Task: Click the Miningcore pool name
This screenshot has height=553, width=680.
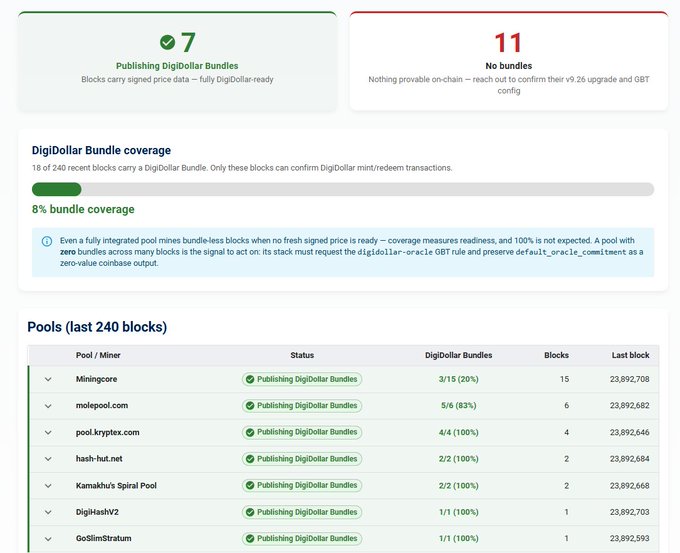Action: pyautogui.click(x=96, y=379)
